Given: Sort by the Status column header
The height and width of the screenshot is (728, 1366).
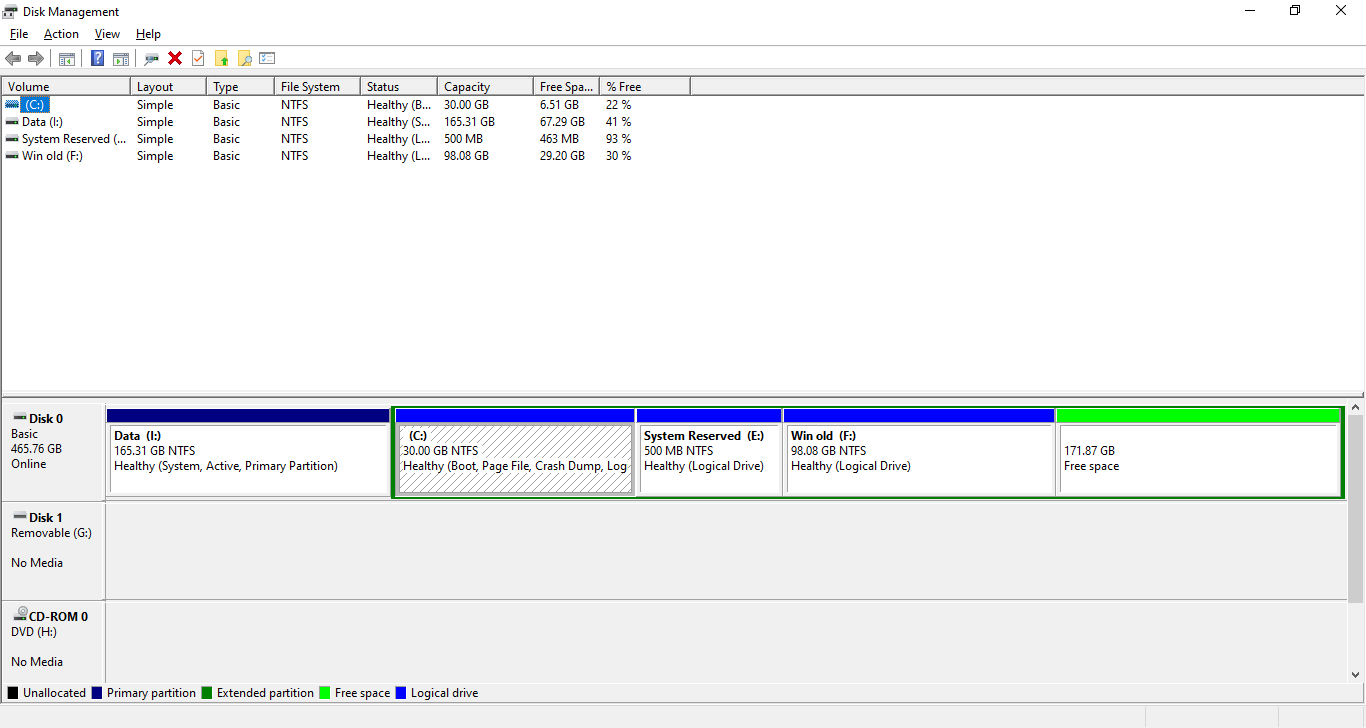Looking at the screenshot, I should pyautogui.click(x=399, y=87).
